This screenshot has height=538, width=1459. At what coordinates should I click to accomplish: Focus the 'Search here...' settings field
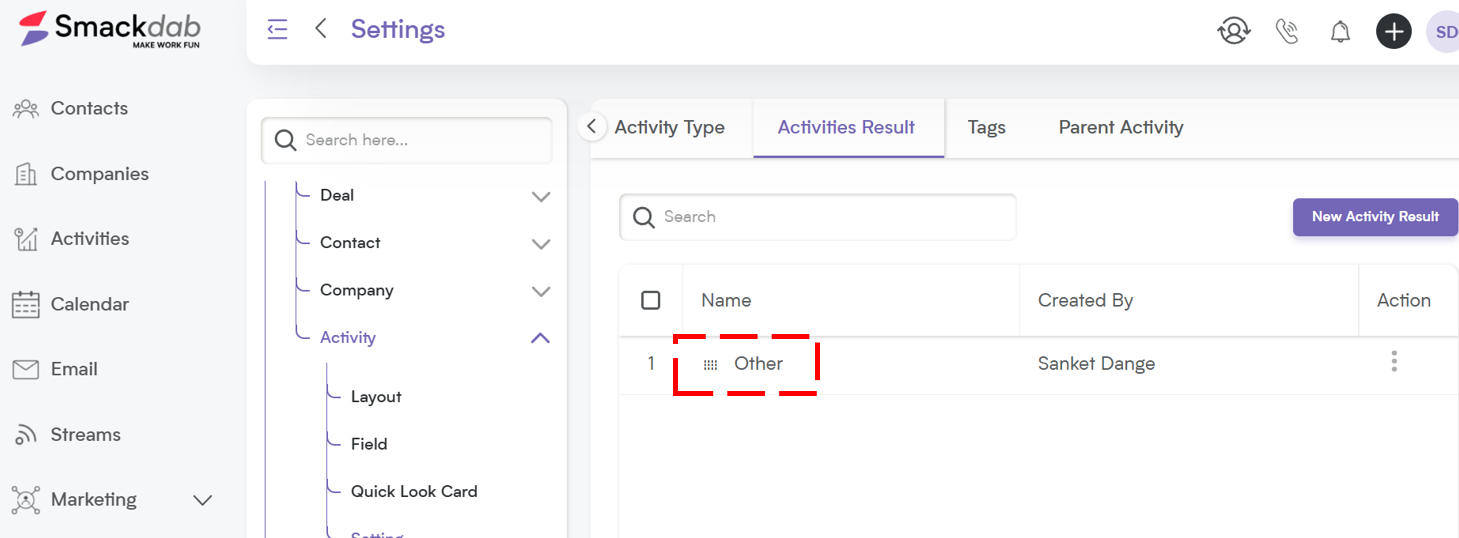tap(407, 140)
